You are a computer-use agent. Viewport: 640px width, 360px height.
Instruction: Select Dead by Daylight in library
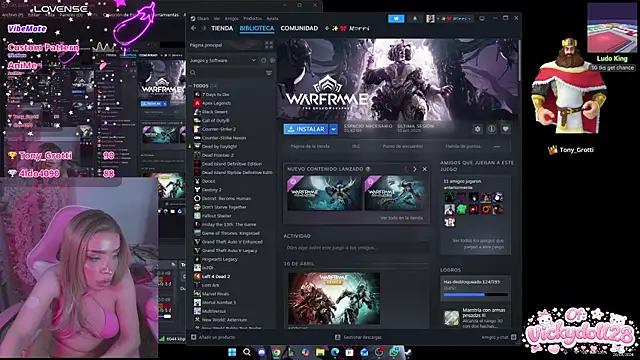pos(219,147)
